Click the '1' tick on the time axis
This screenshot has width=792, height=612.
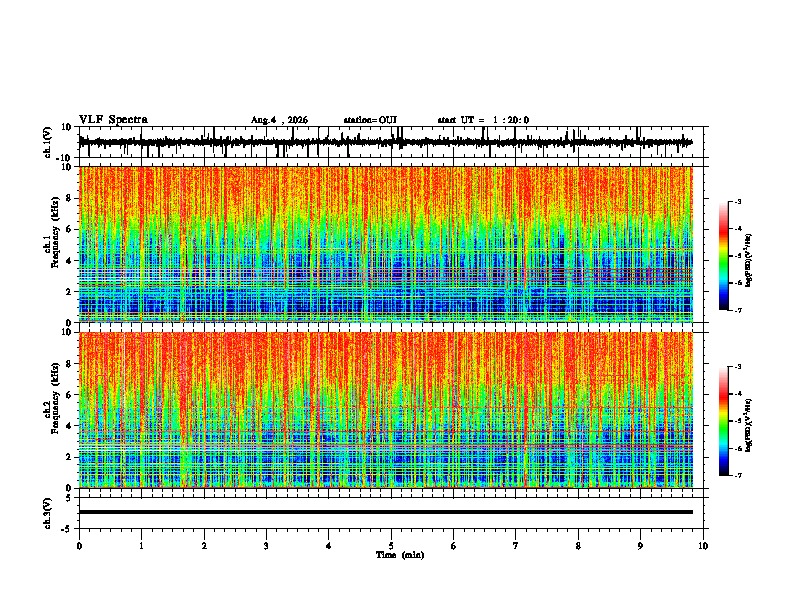click(141, 546)
